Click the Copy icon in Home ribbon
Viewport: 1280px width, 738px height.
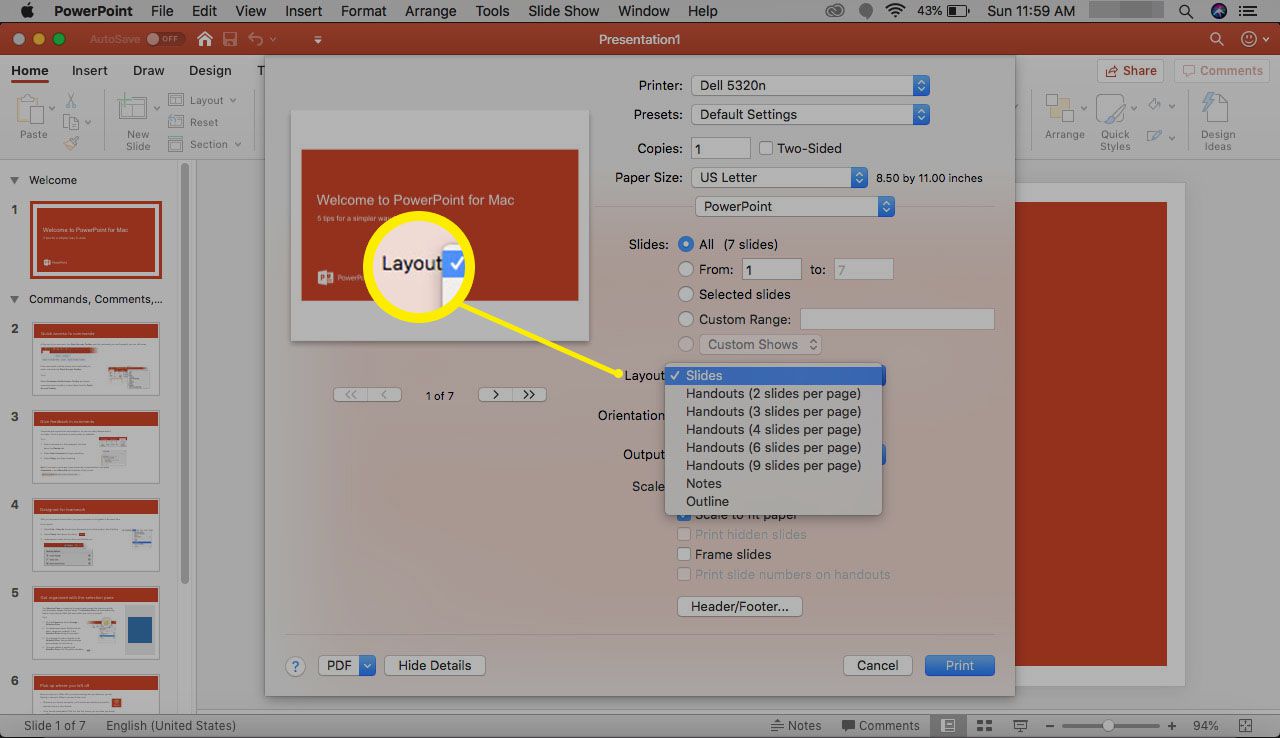click(71, 122)
